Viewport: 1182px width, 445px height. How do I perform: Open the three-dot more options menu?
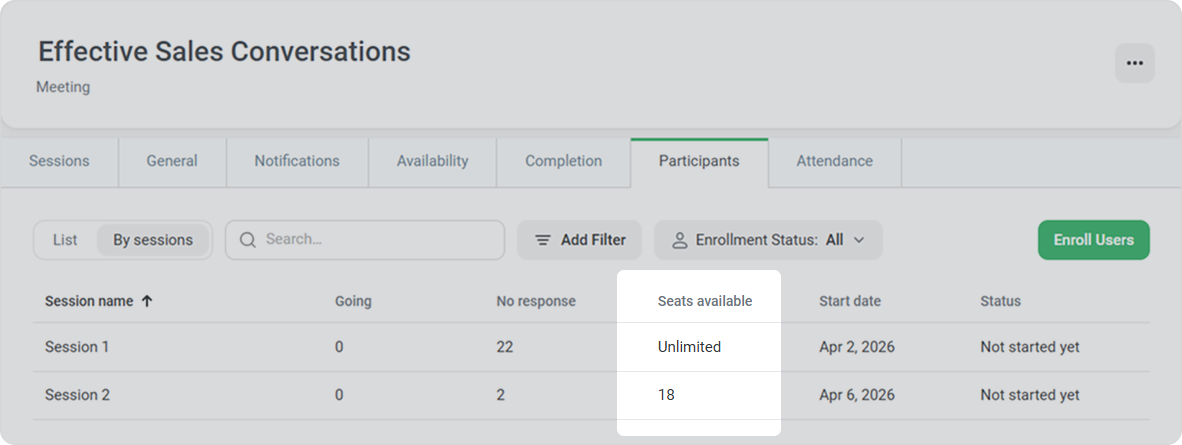[1134, 63]
